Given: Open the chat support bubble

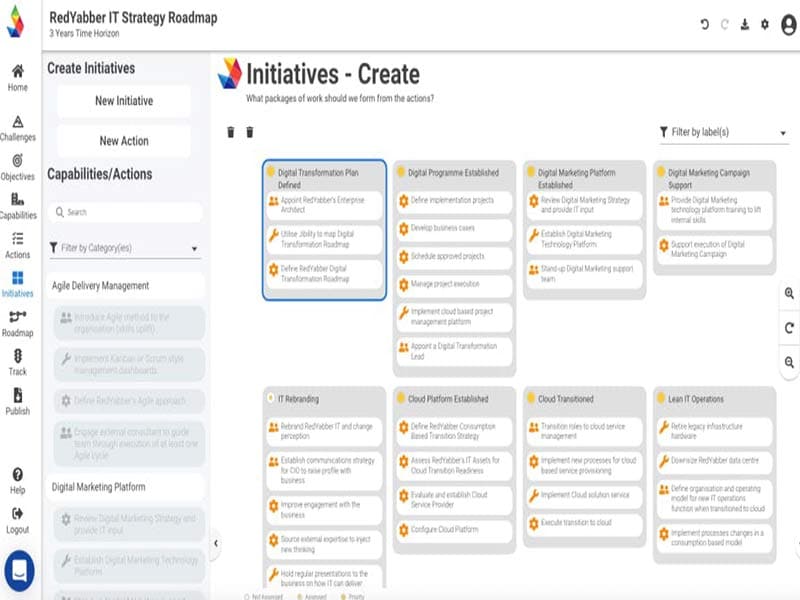Looking at the screenshot, I should click(19, 569).
